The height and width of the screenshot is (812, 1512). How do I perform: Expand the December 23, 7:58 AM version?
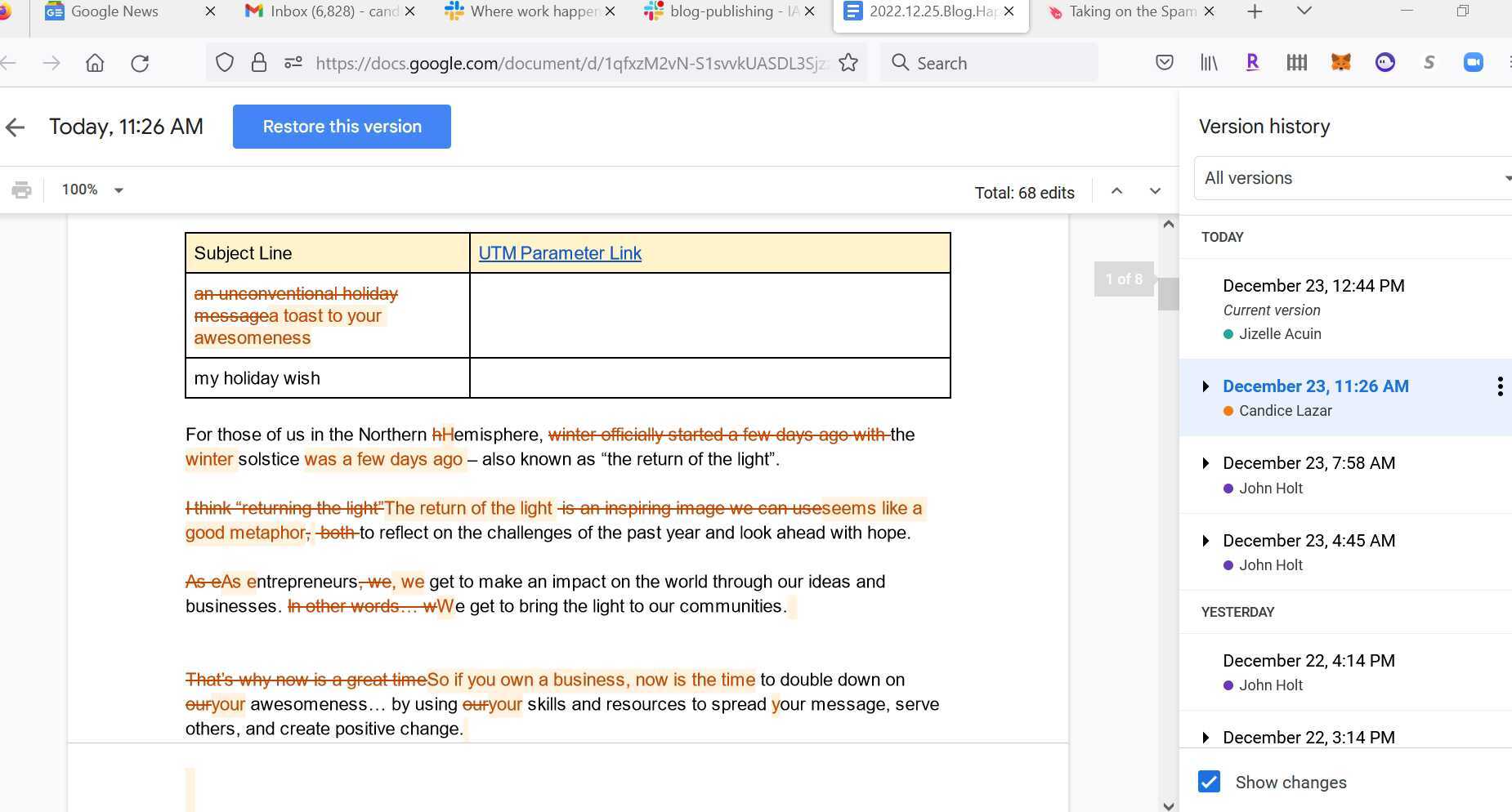(x=1206, y=463)
